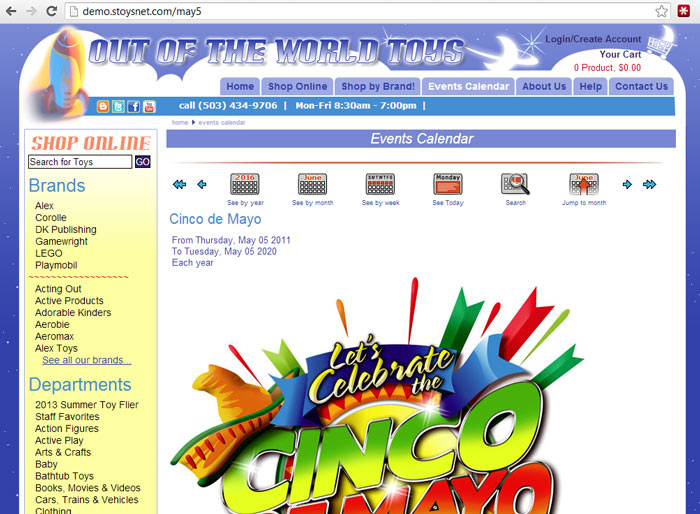Open the Corolle brand link
Screen dimensions: 700x514
coord(51,218)
